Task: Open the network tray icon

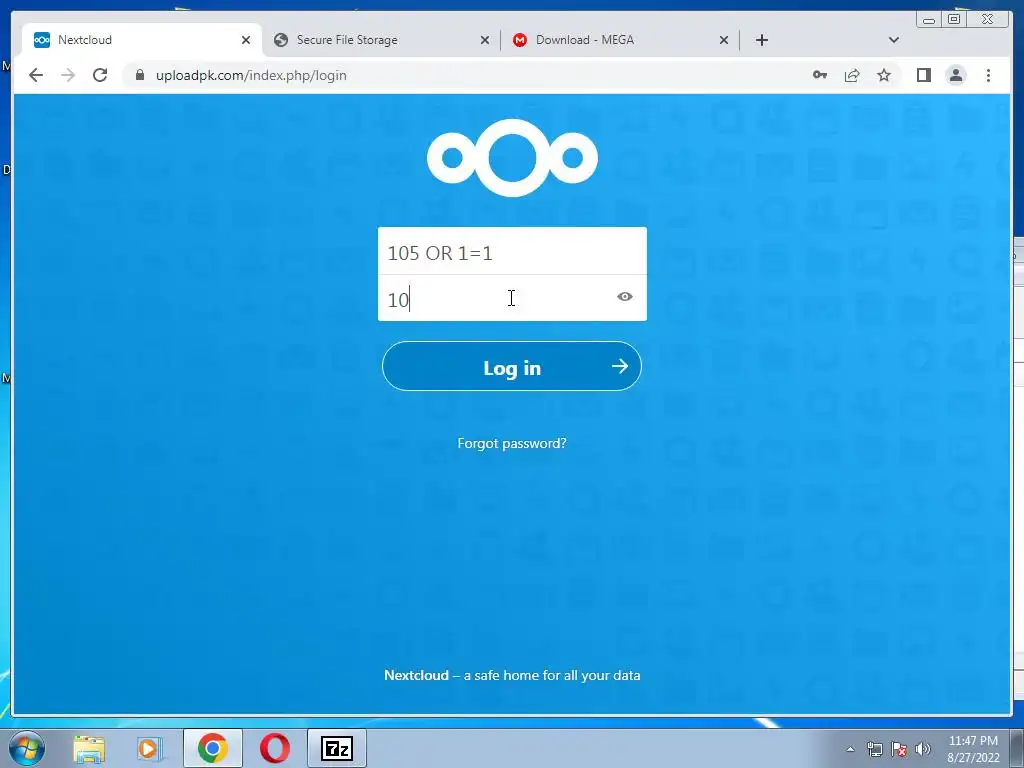Action: point(874,749)
